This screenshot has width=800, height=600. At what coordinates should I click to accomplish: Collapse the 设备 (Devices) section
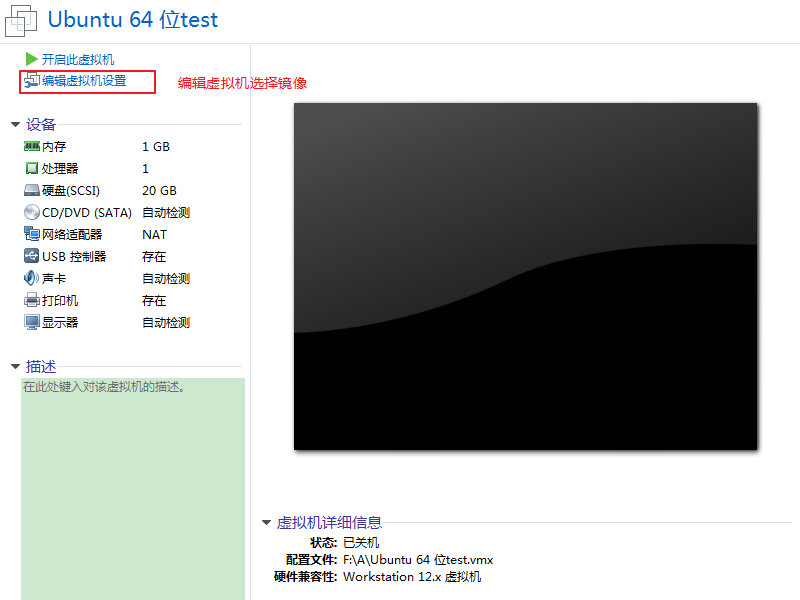(x=15, y=125)
